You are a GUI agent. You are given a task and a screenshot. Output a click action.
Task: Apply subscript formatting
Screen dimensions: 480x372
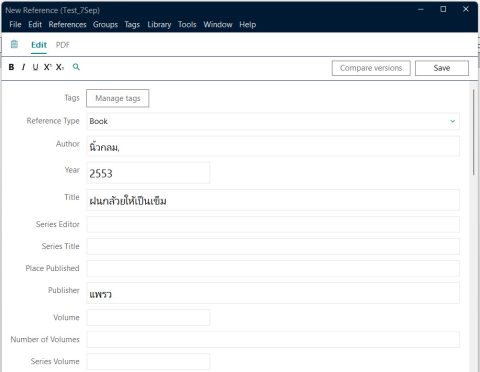tap(60, 67)
